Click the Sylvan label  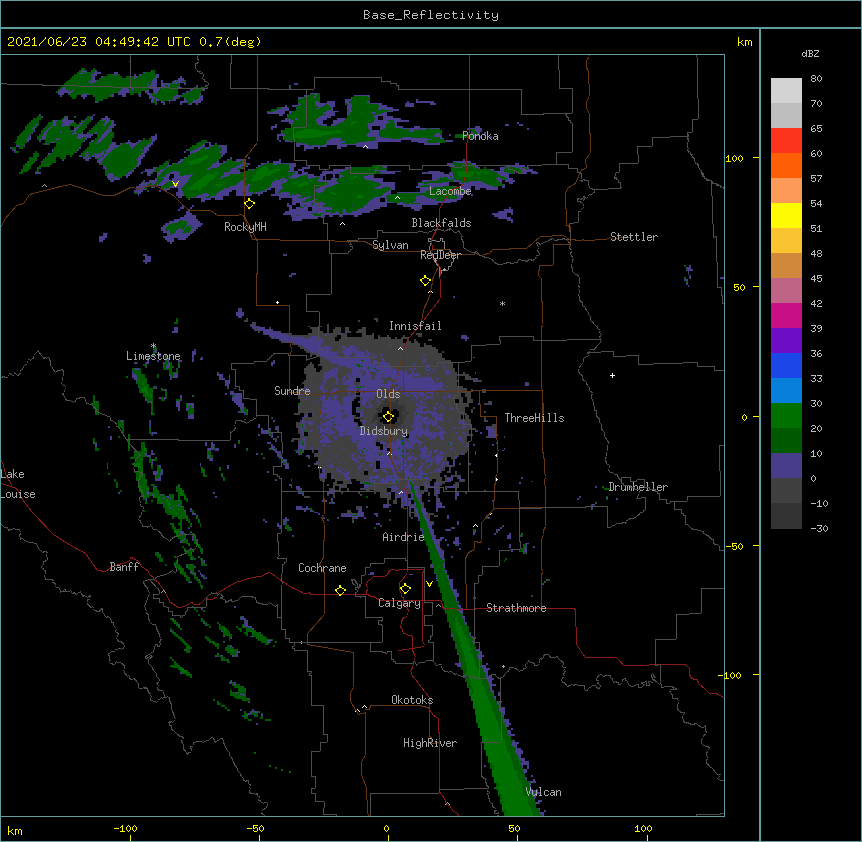pos(390,245)
